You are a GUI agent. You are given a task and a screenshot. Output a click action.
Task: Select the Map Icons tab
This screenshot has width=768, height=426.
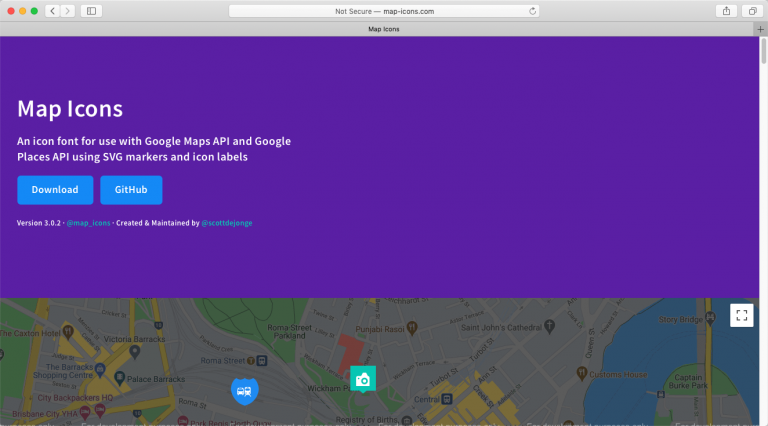coord(384,29)
